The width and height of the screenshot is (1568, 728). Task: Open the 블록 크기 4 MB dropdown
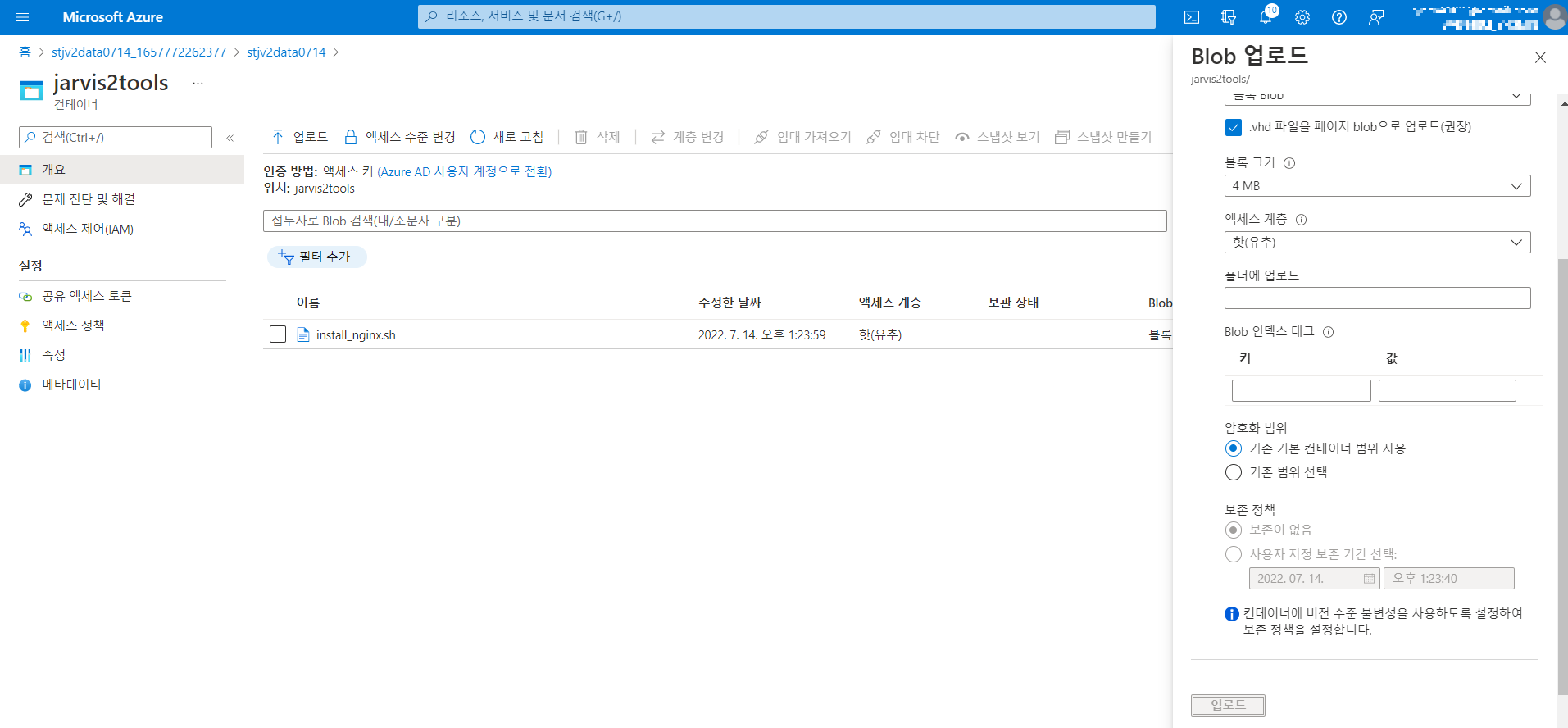(x=1377, y=186)
